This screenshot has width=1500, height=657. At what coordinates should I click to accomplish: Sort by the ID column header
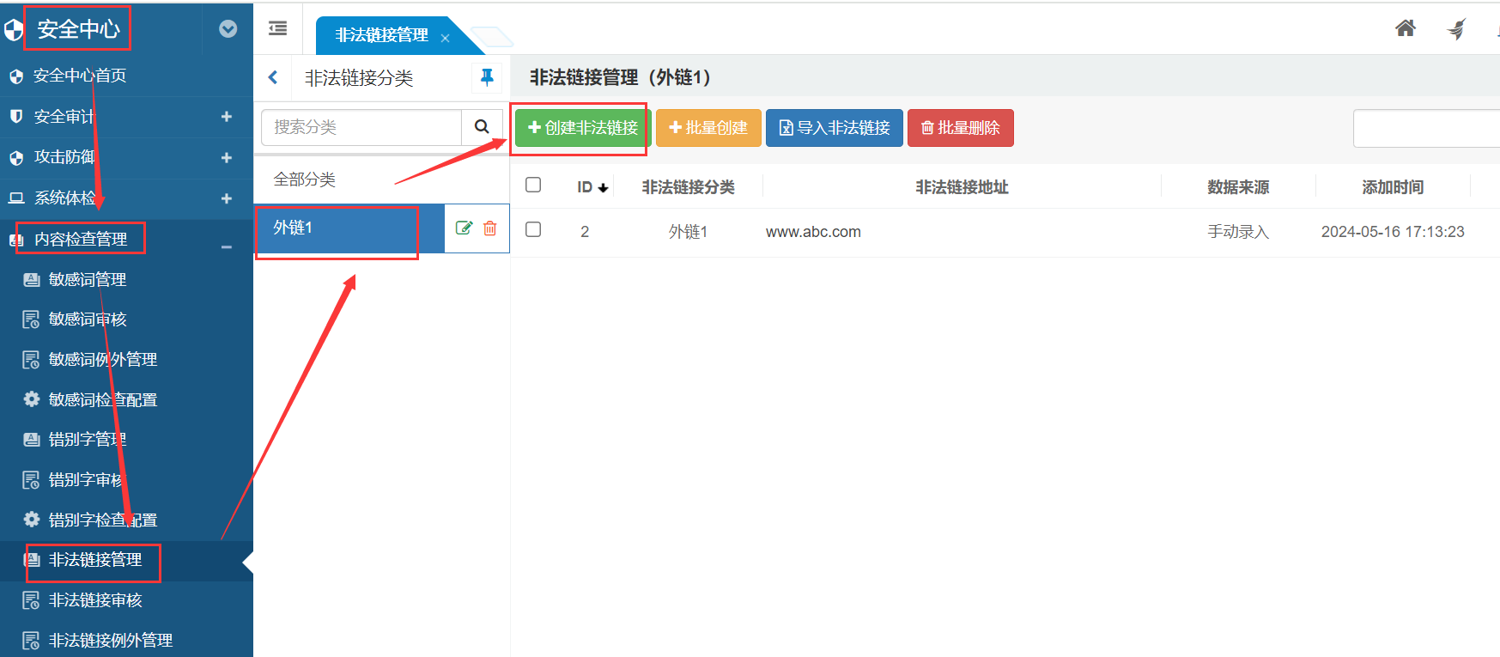tap(592, 187)
